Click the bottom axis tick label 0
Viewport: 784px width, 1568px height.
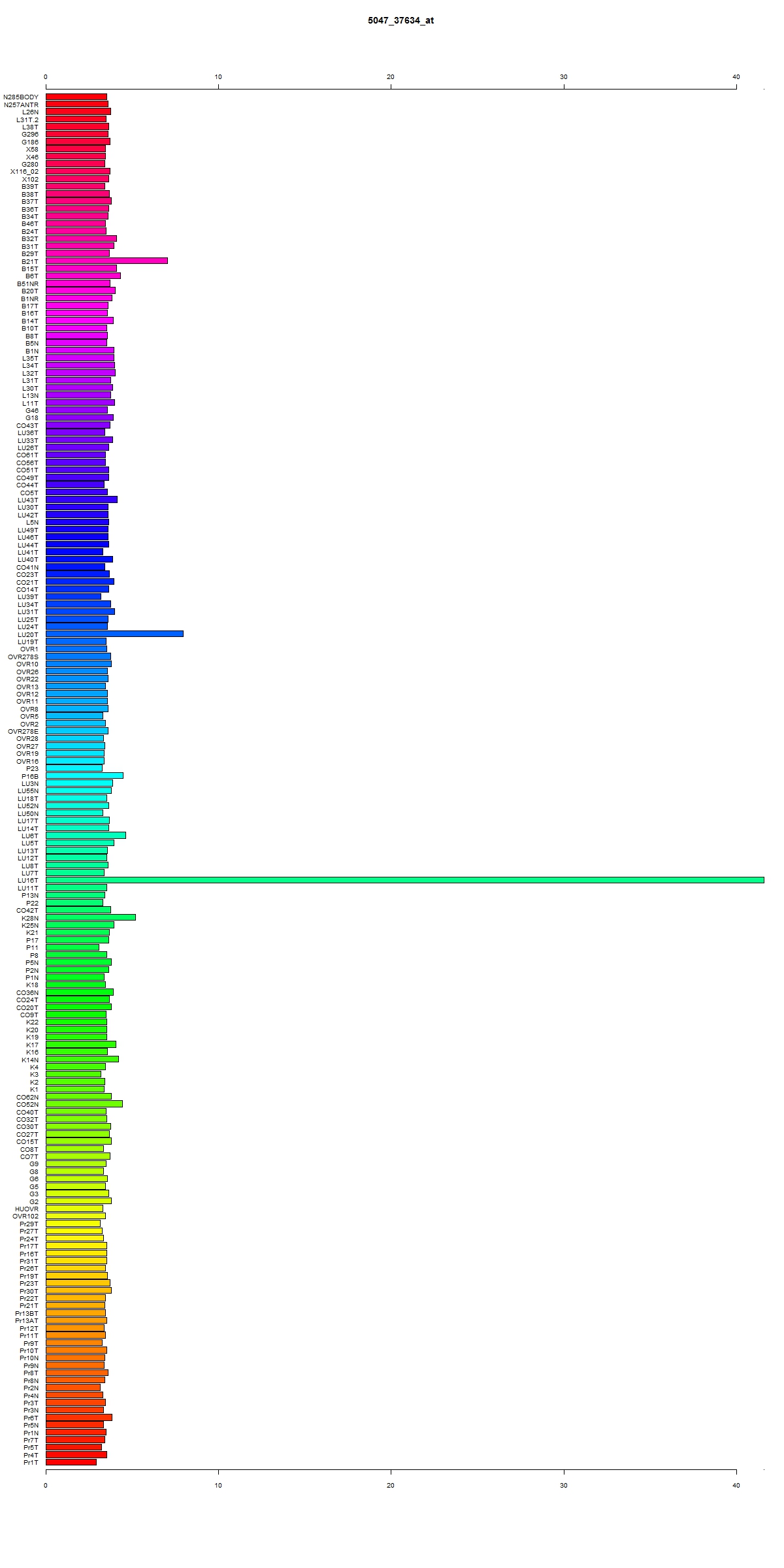(x=46, y=1486)
